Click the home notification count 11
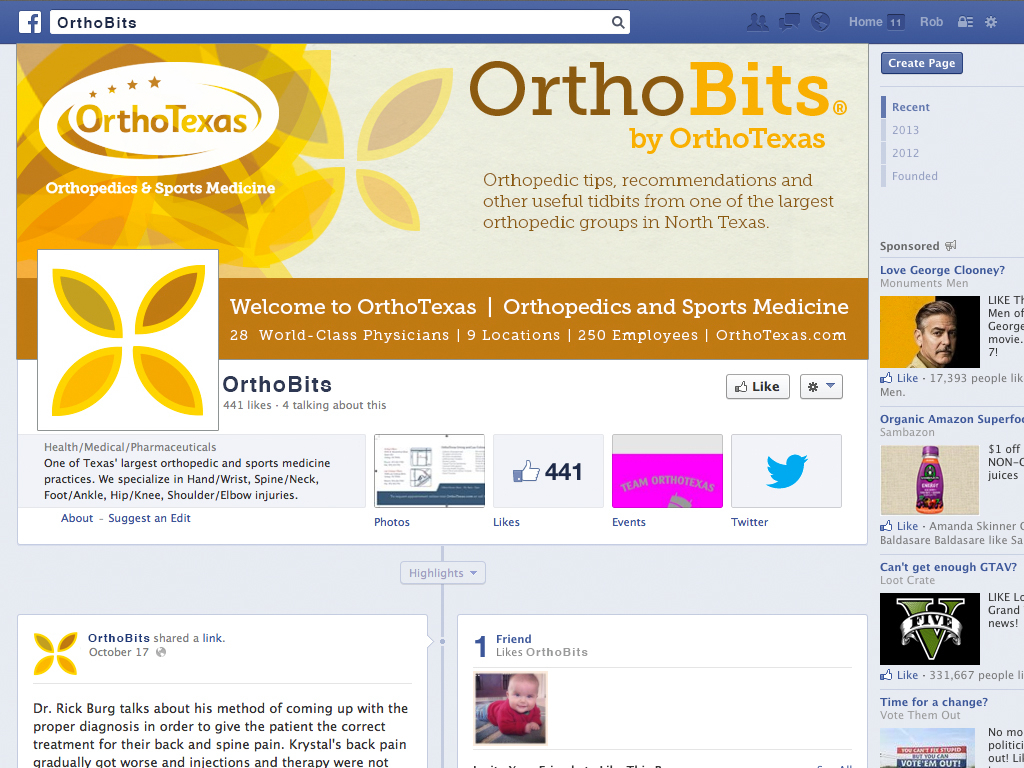Viewport: 1024px width, 768px height. 895,22
